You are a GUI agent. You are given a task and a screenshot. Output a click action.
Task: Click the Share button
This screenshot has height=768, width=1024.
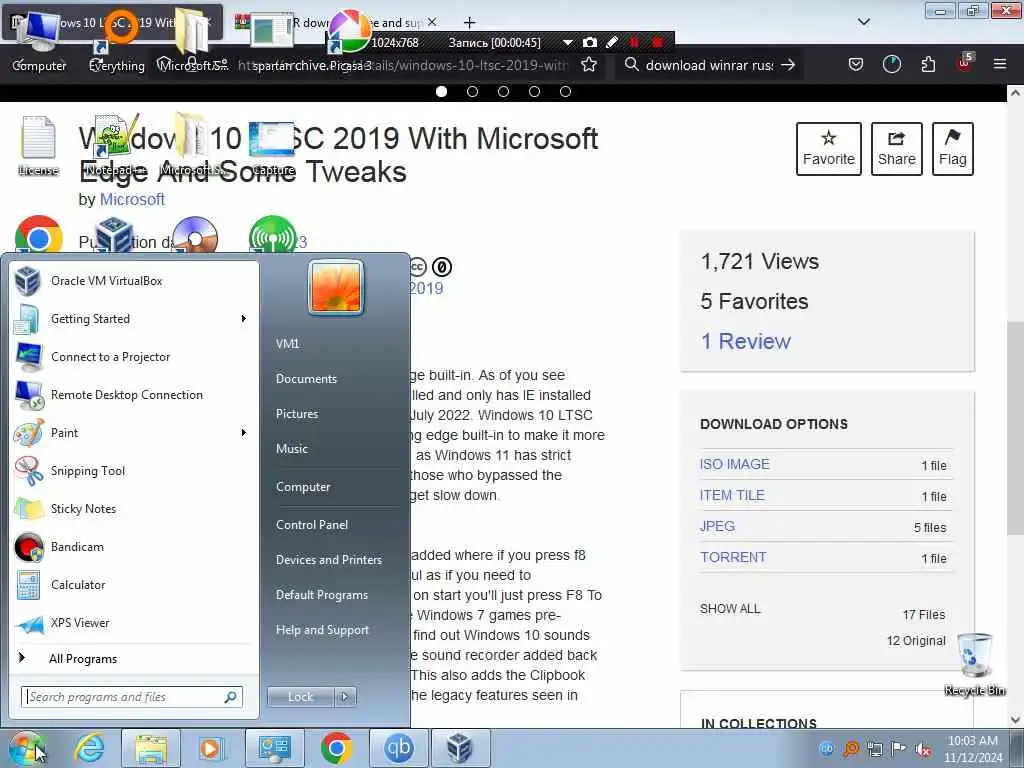(x=897, y=149)
